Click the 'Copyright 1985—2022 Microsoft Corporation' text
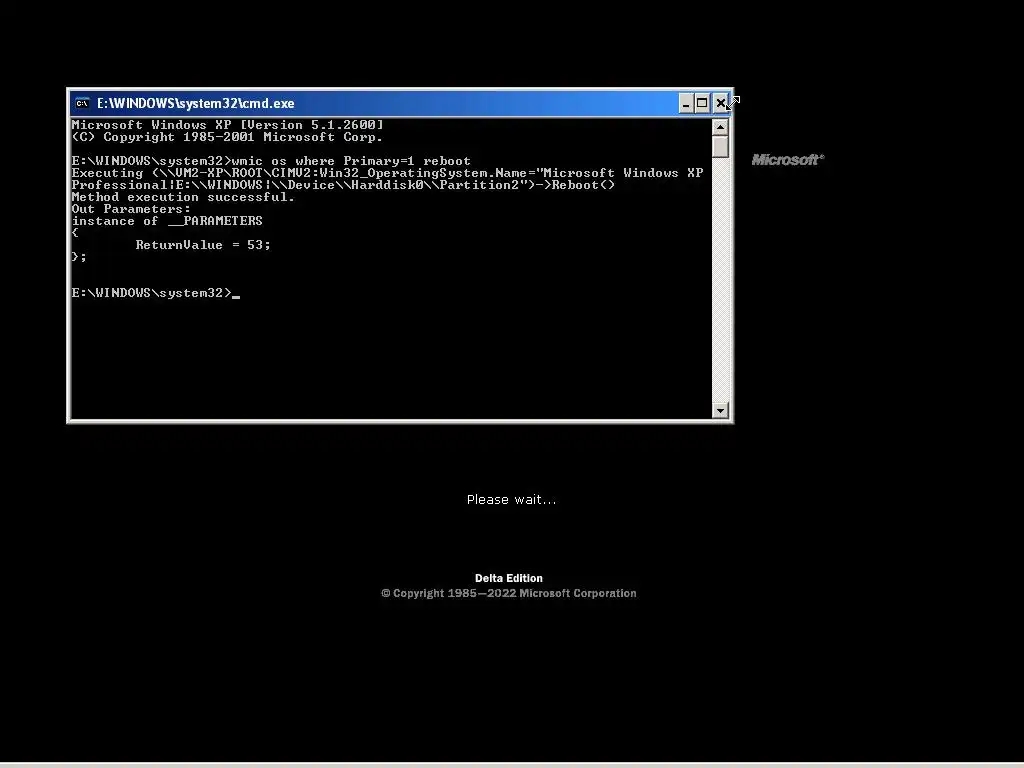The height and width of the screenshot is (768, 1024). [x=509, y=593]
